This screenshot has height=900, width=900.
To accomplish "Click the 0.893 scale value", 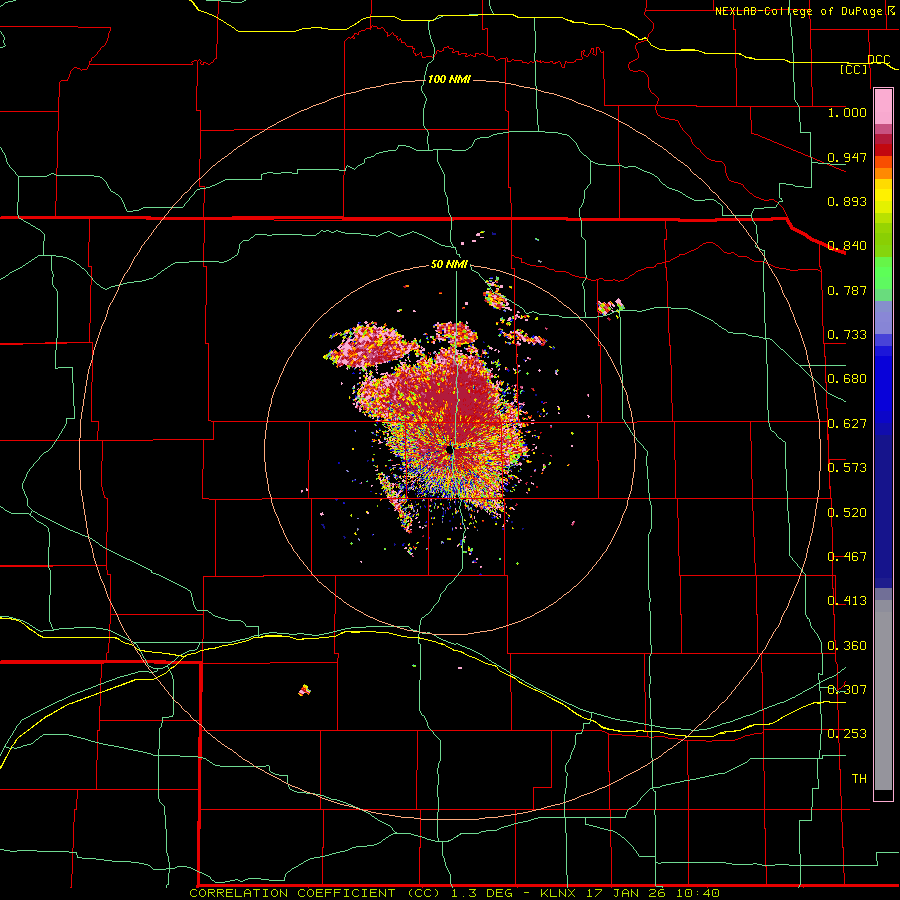I will tap(847, 201).
